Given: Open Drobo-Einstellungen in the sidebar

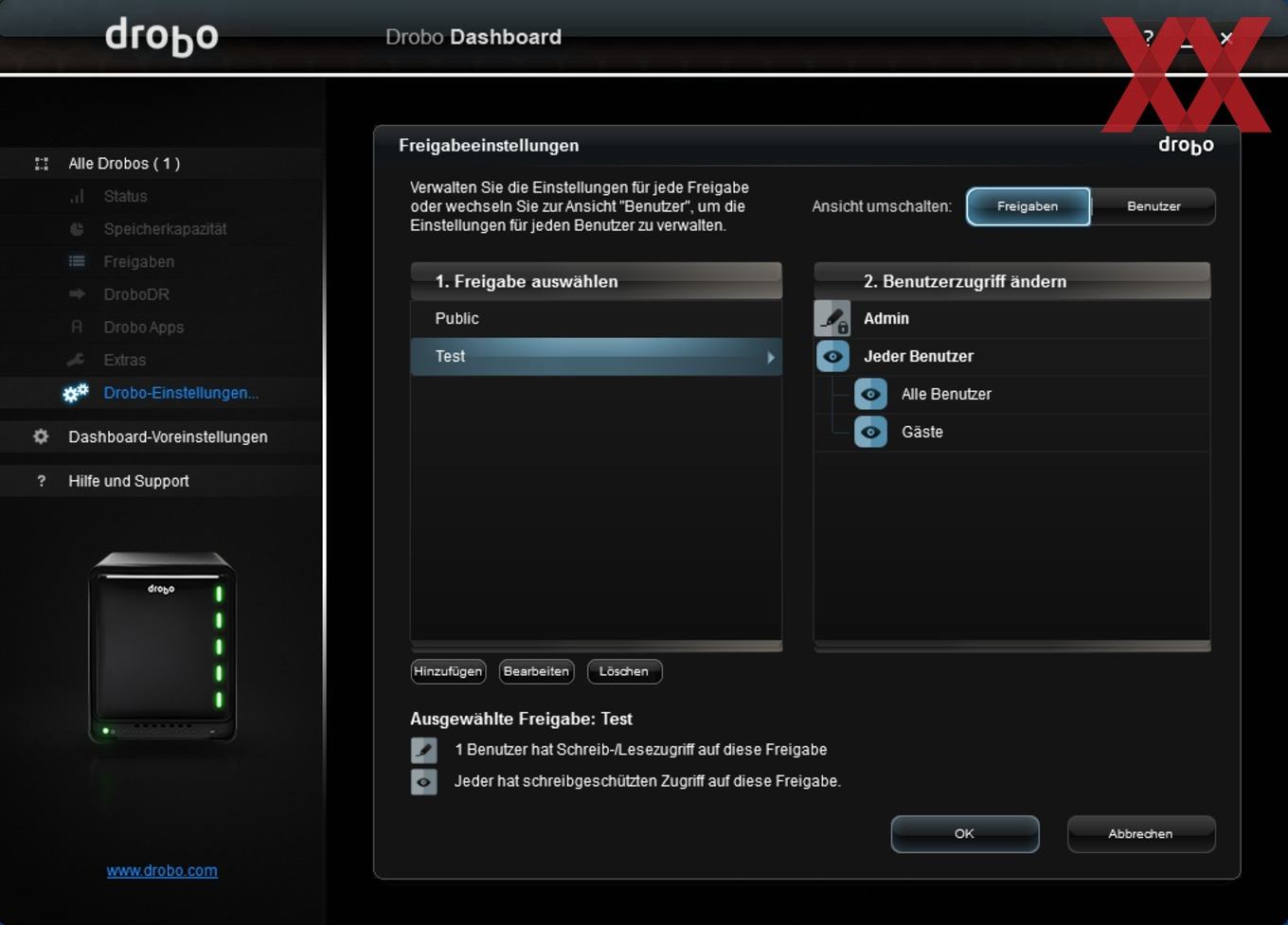Looking at the screenshot, I should coord(181,393).
